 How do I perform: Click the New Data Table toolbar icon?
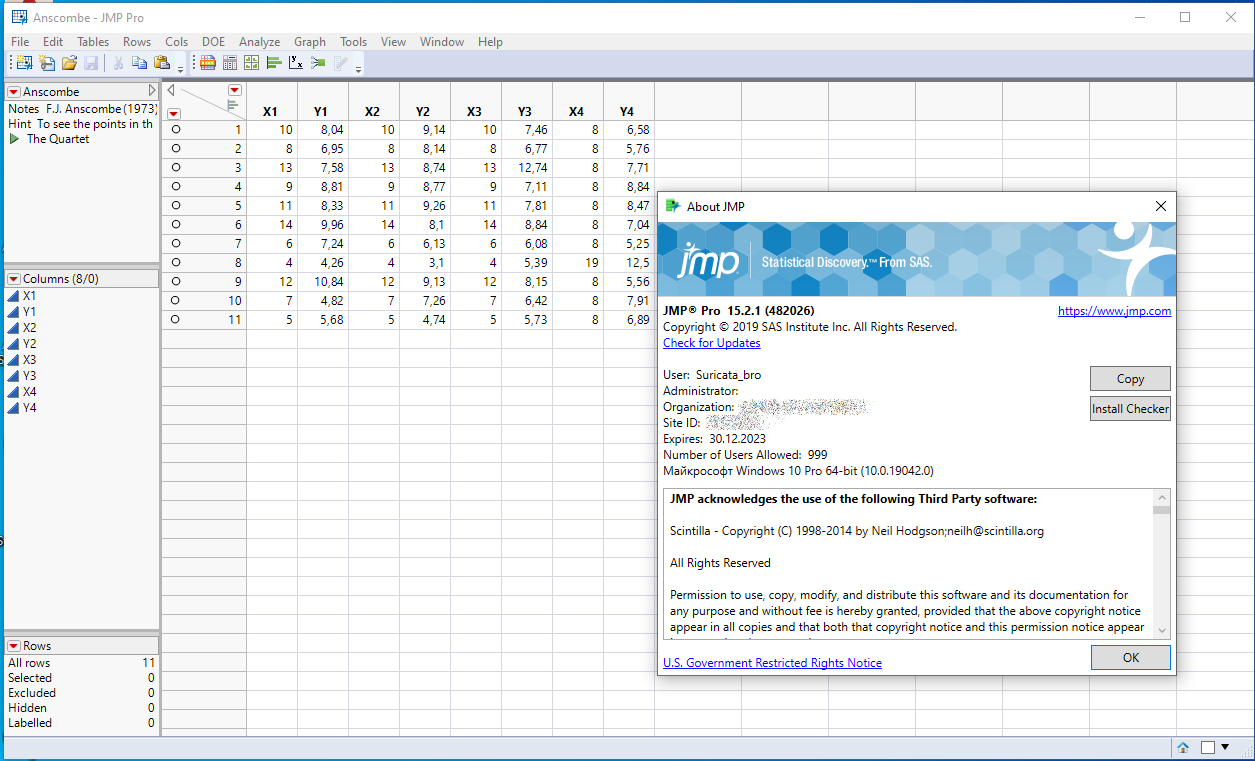(24, 63)
